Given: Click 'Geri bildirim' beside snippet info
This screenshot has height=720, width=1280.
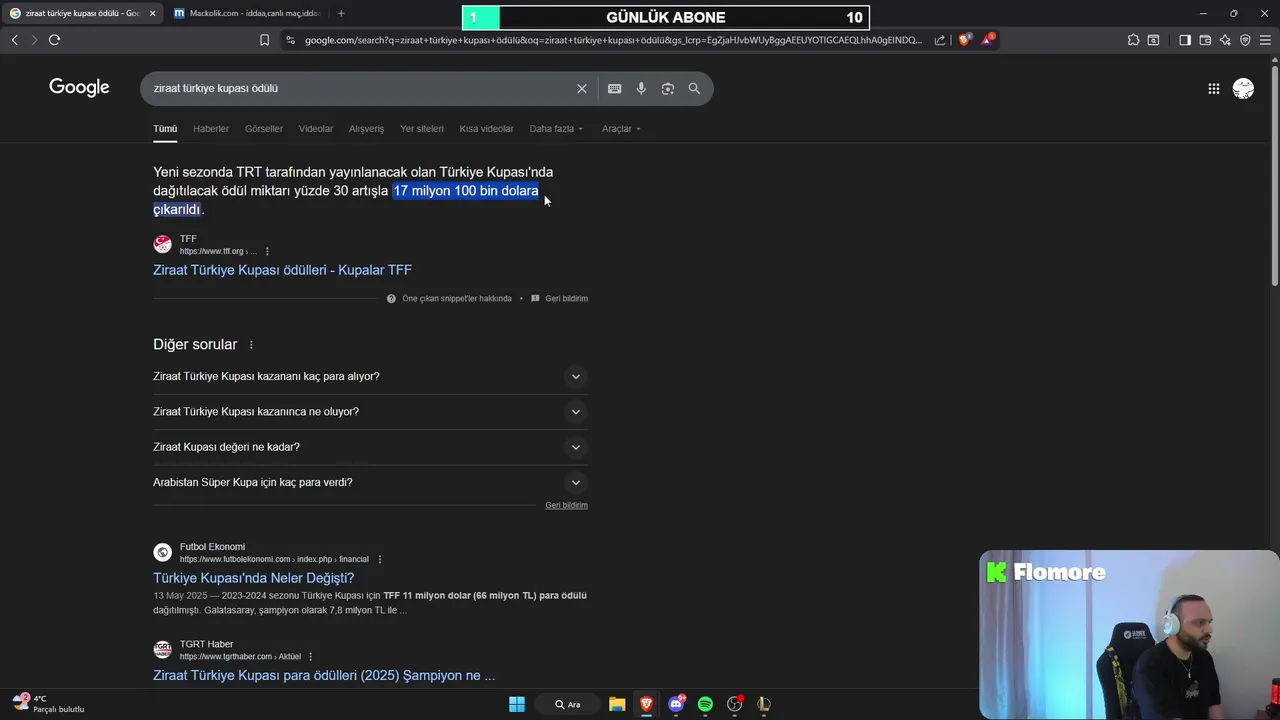Looking at the screenshot, I should pyautogui.click(x=566, y=299).
